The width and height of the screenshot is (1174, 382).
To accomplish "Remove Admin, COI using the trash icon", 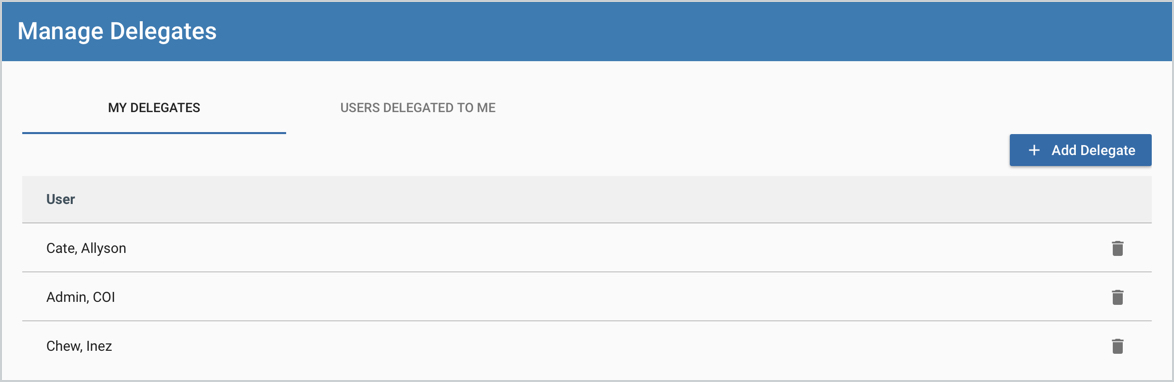I will tap(1117, 297).
